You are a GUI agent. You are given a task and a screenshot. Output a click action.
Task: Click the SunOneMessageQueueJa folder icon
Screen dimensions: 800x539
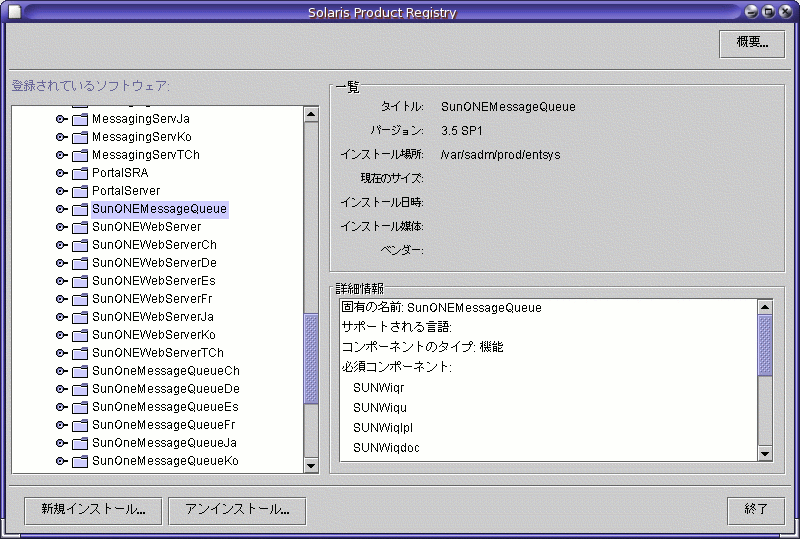click(80, 443)
